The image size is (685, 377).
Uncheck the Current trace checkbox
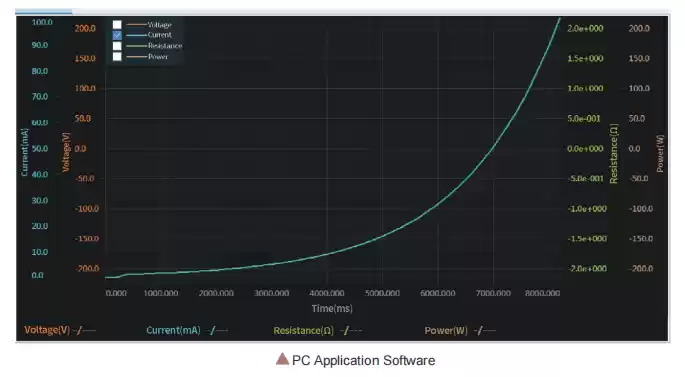(x=117, y=35)
